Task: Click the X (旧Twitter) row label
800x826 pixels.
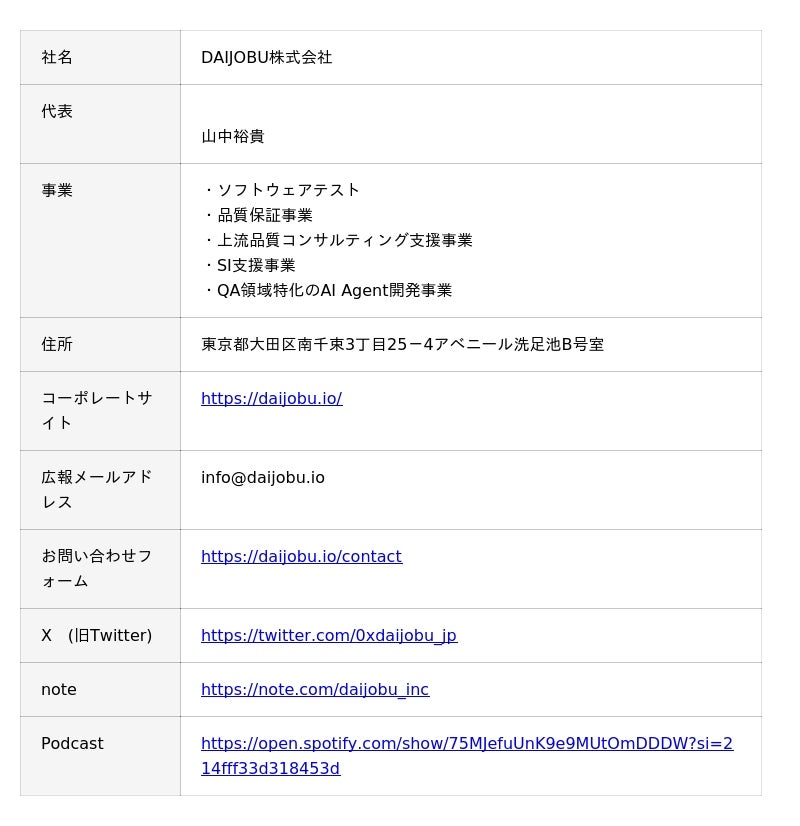Action: point(96,635)
